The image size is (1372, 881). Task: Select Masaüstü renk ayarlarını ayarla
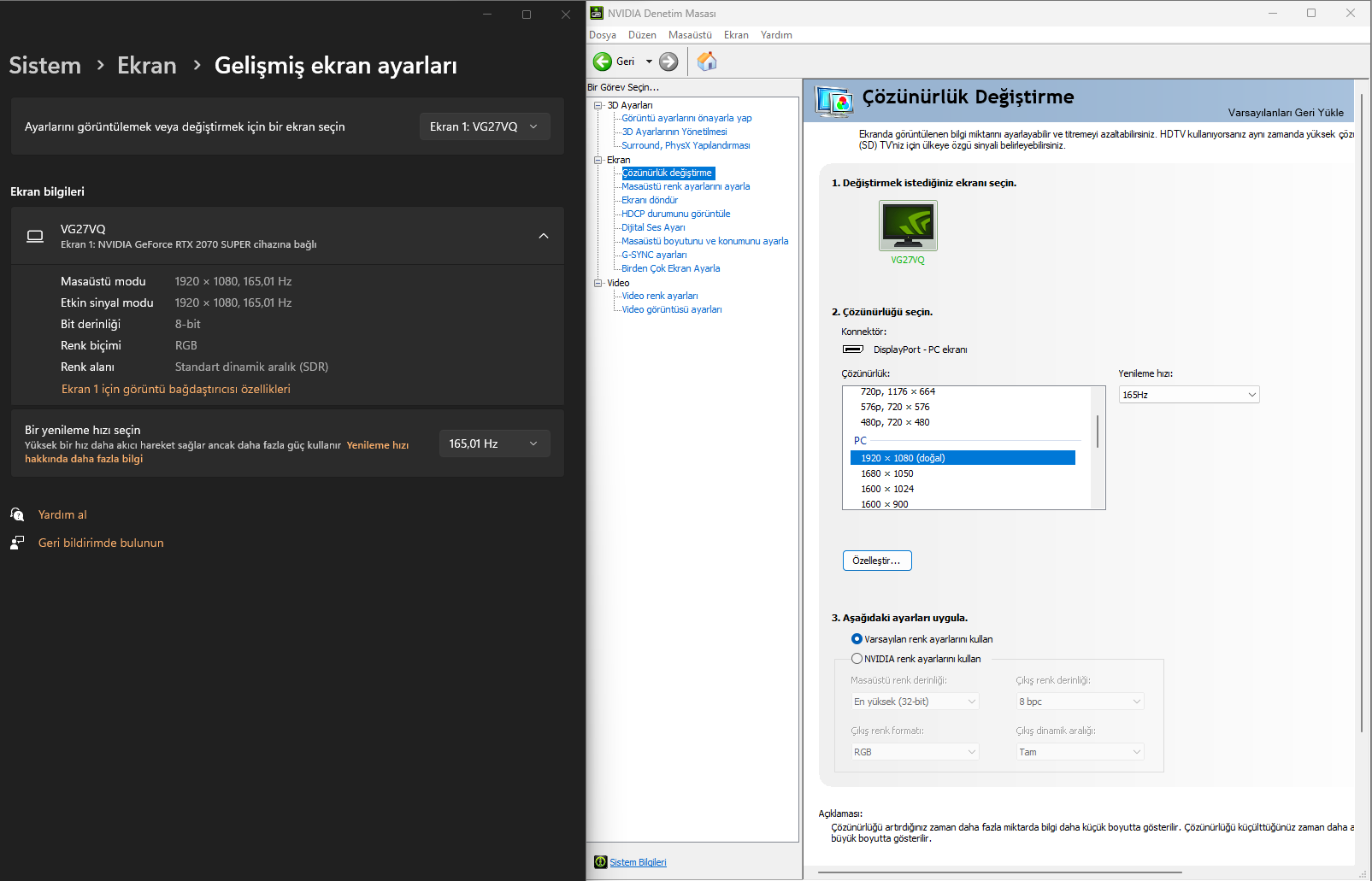coord(686,186)
